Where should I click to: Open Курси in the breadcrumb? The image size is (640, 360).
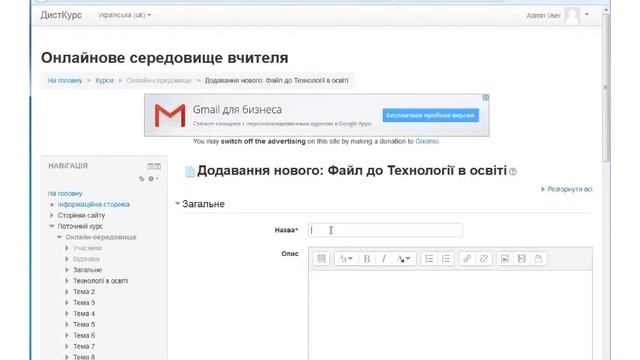point(104,80)
